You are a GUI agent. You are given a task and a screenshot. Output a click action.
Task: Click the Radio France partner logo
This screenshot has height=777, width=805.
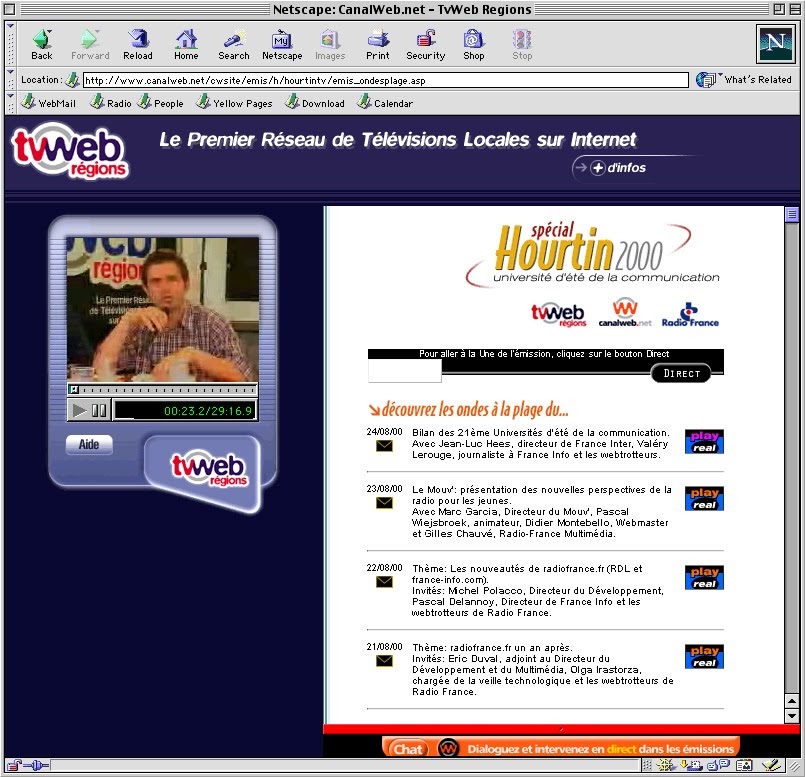690,314
